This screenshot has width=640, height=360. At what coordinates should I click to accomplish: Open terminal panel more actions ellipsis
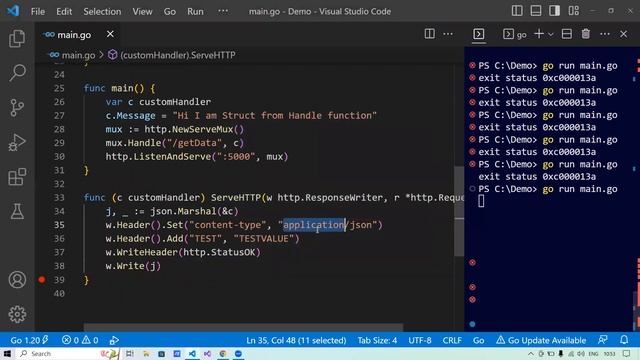pyautogui.click(x=605, y=34)
